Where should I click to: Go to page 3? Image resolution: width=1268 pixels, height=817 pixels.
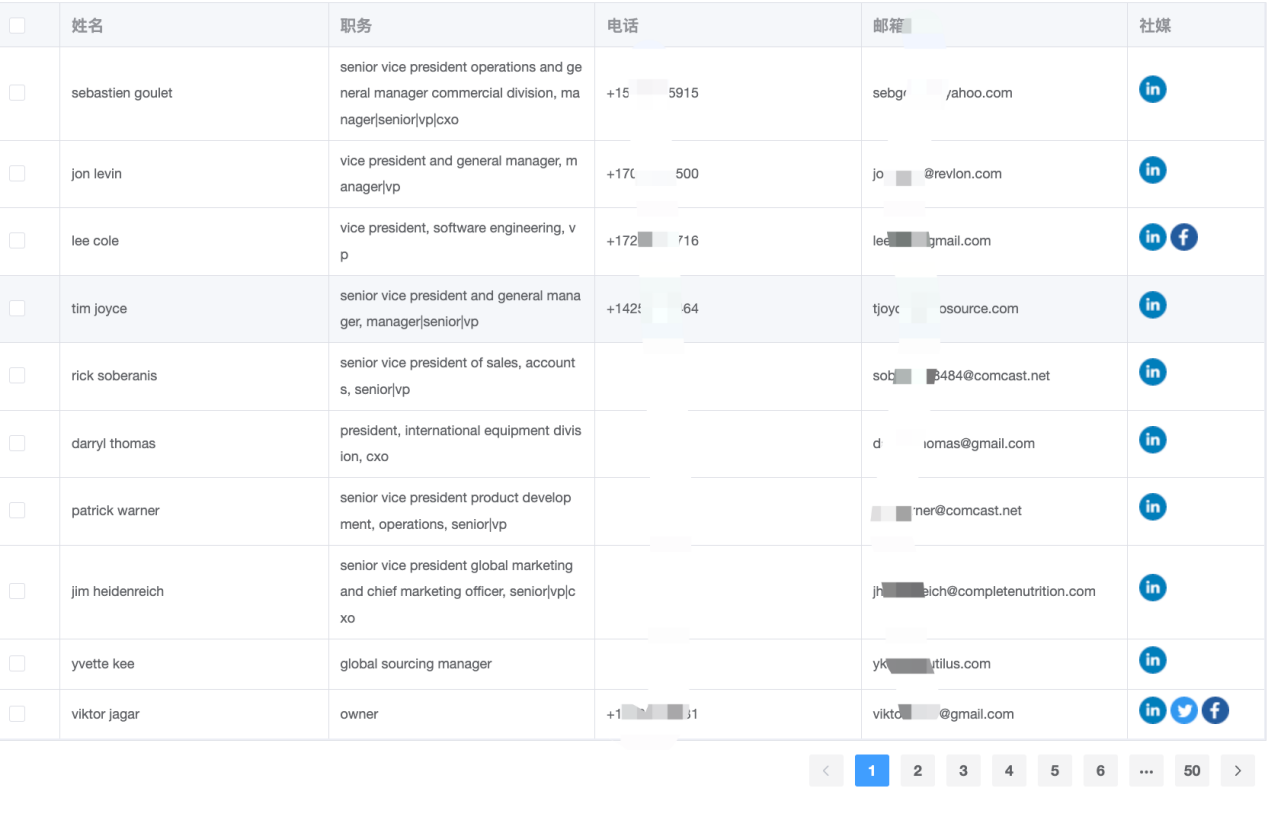coord(963,770)
